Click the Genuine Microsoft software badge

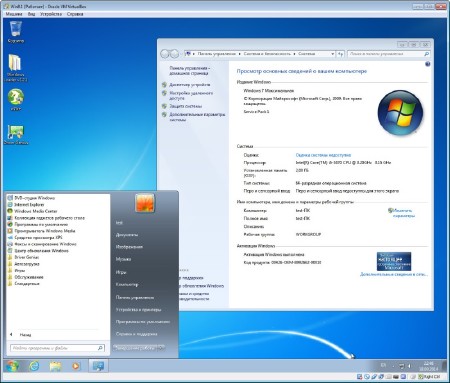[394, 261]
